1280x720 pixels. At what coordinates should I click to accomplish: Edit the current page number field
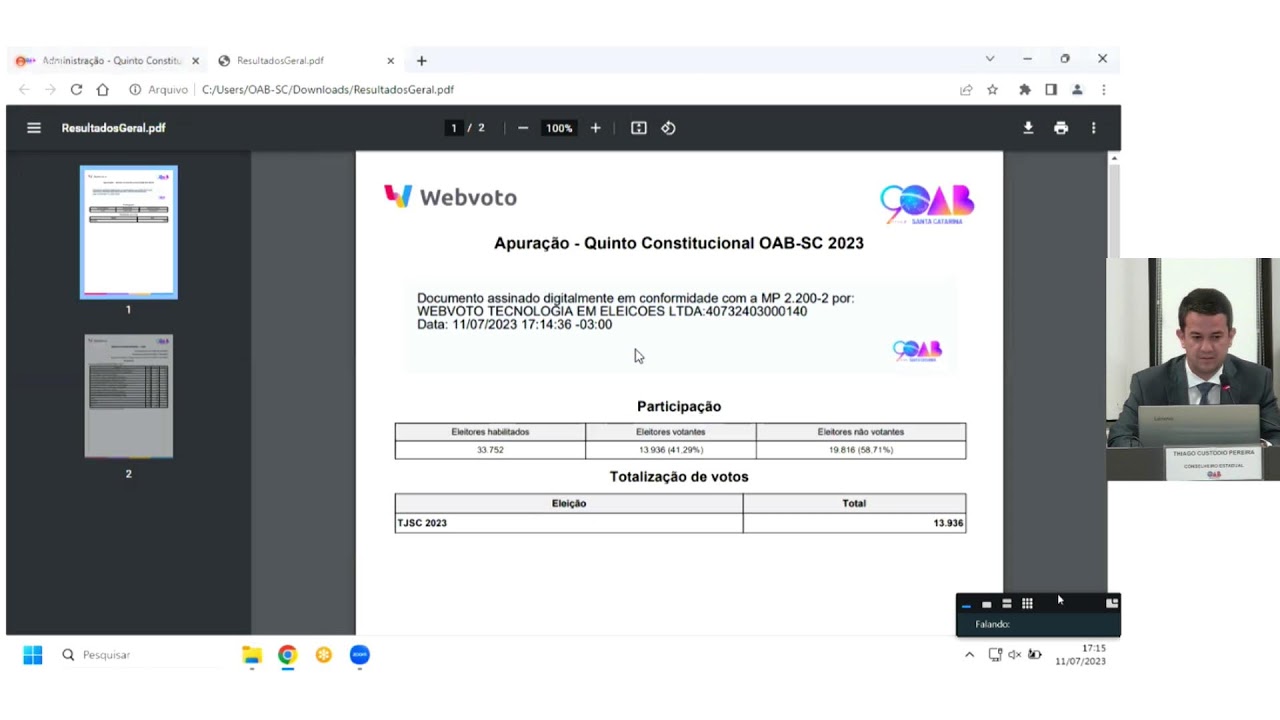coord(454,128)
